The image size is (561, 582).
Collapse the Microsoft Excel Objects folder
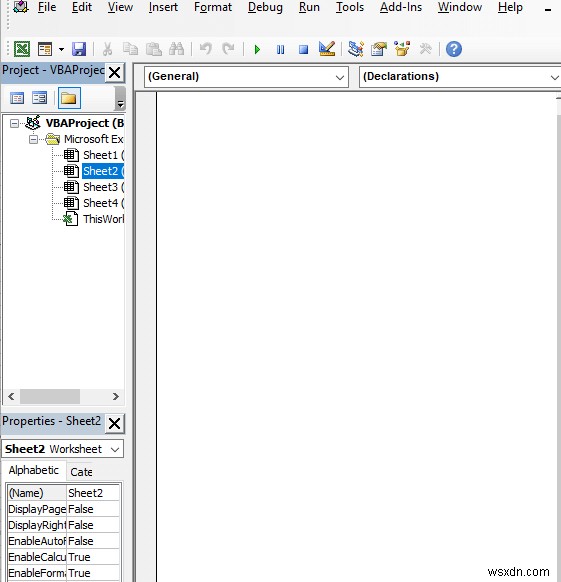point(33,140)
